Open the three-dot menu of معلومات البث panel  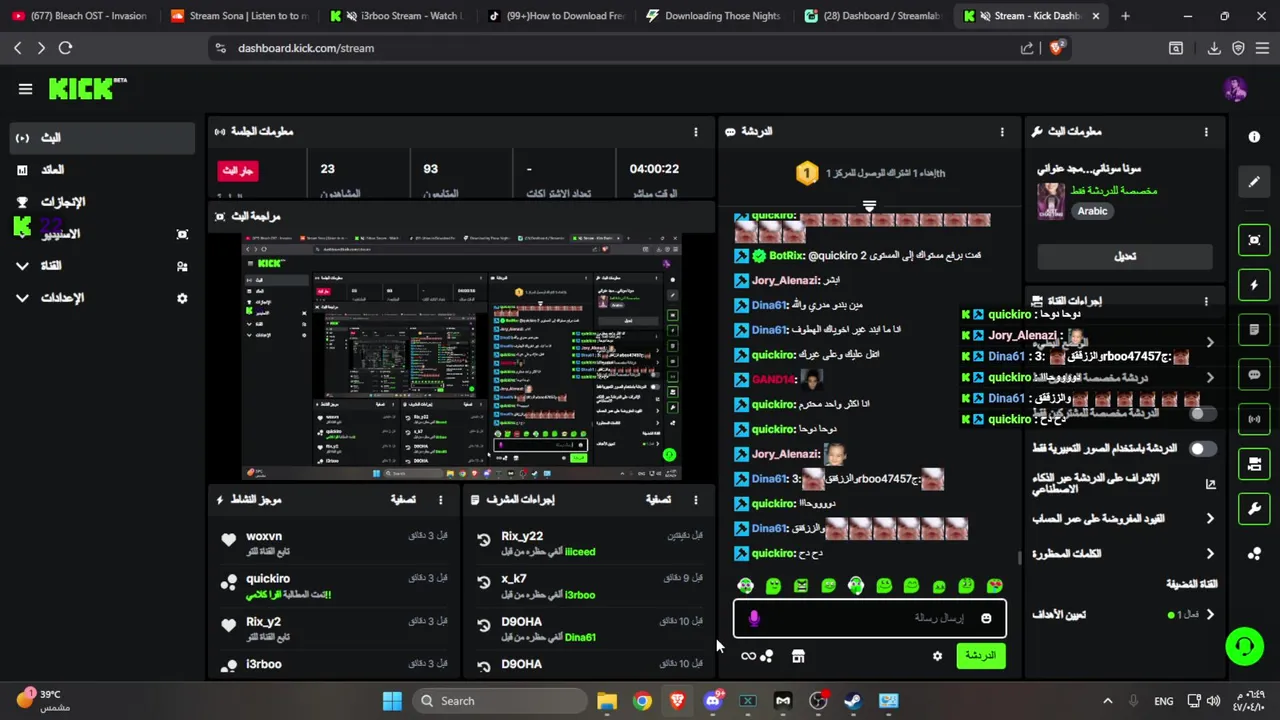pyautogui.click(x=1206, y=132)
